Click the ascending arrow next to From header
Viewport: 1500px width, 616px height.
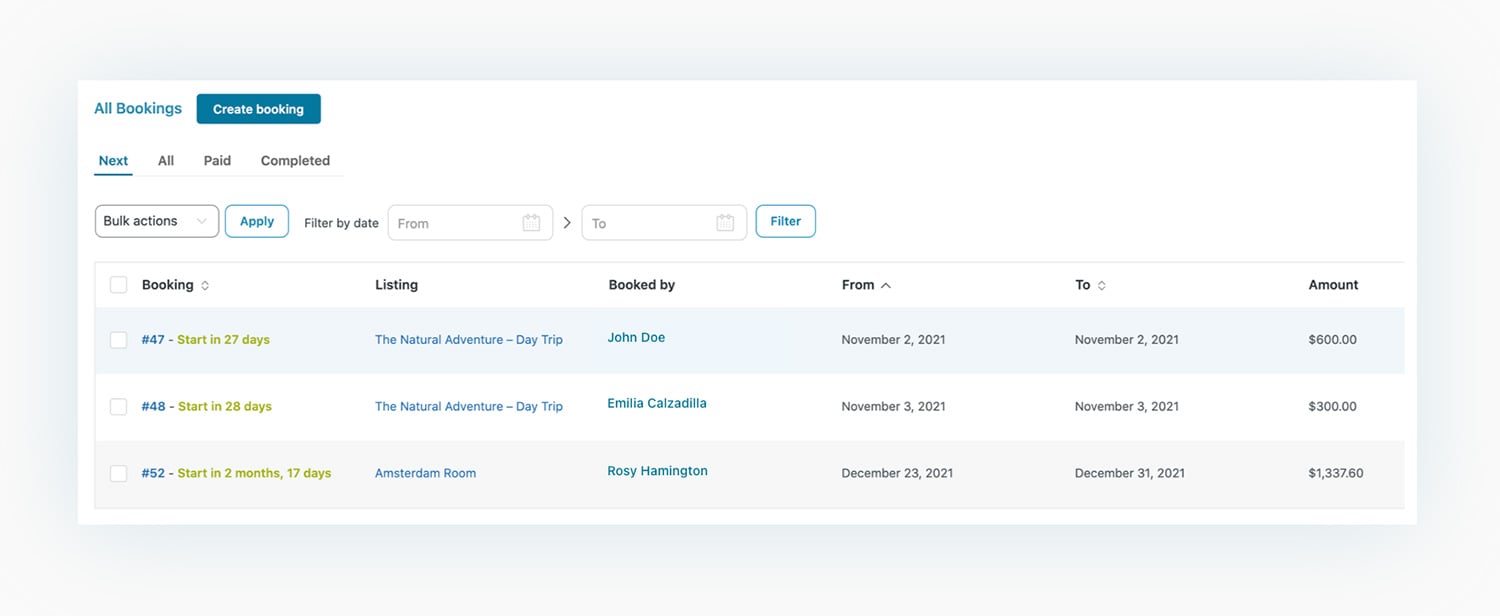[885, 286]
